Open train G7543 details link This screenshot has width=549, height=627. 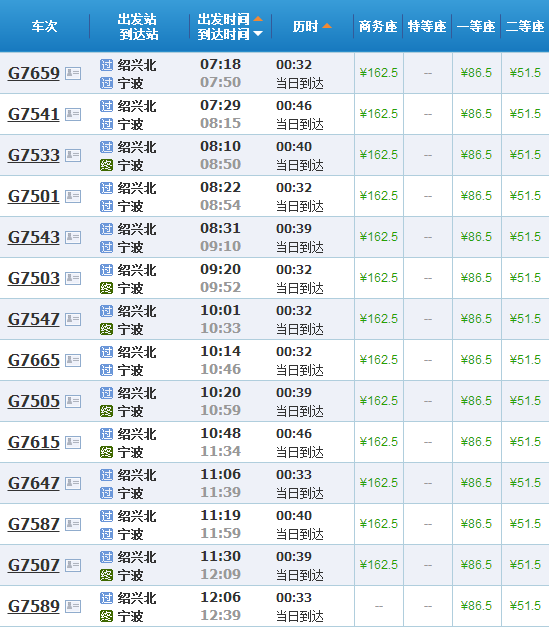tap(34, 237)
